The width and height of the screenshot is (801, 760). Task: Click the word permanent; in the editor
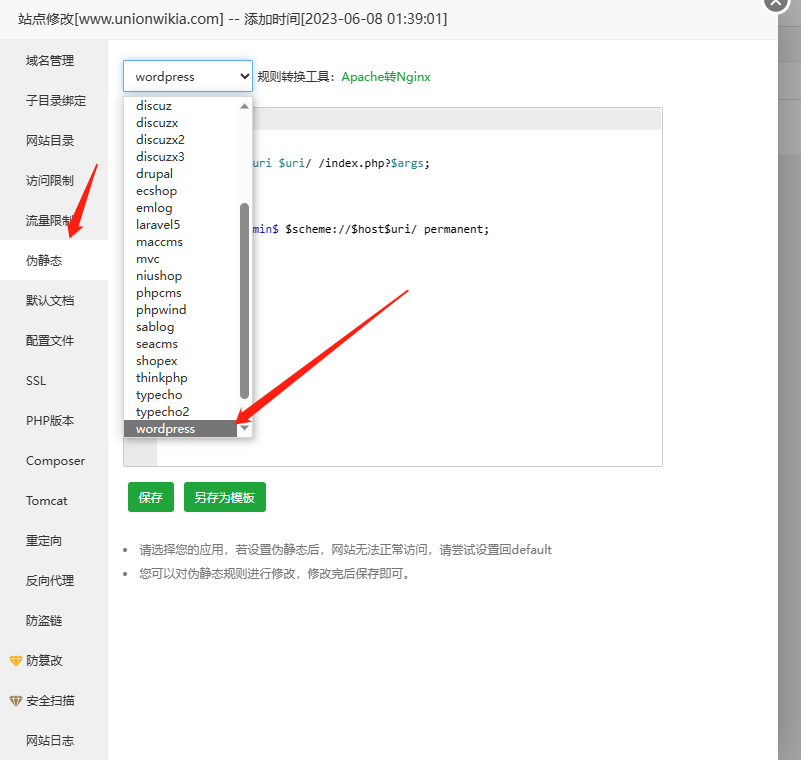pyautogui.click(x=456, y=229)
